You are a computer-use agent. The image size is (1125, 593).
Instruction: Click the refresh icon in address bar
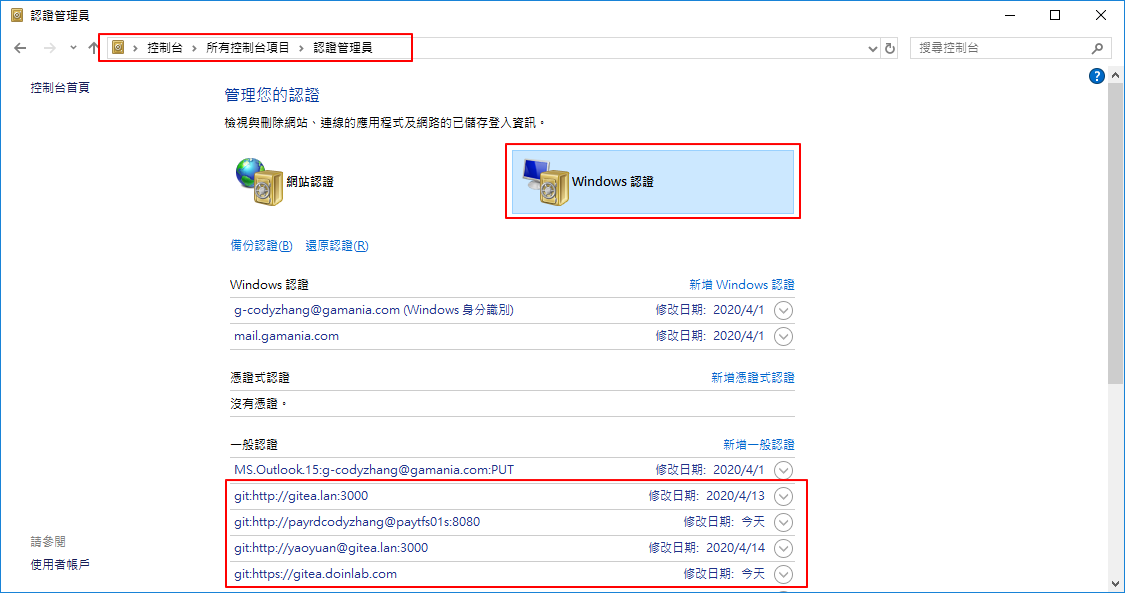(x=890, y=46)
